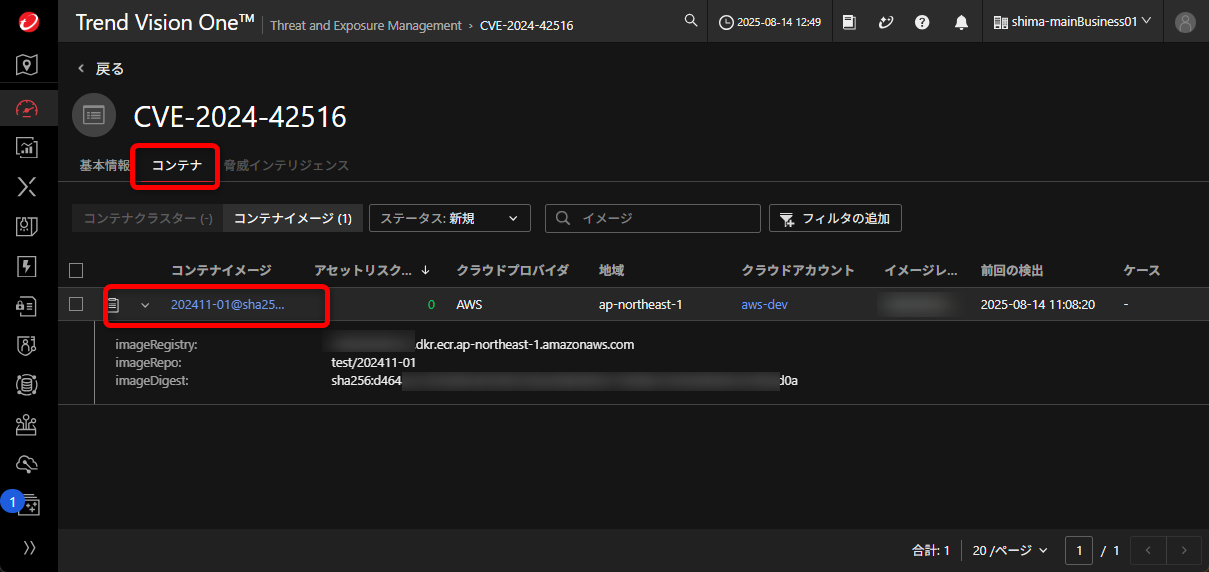The image size is (1209, 572).
Task: Open the support contact icon in top bar
Action: [885, 22]
